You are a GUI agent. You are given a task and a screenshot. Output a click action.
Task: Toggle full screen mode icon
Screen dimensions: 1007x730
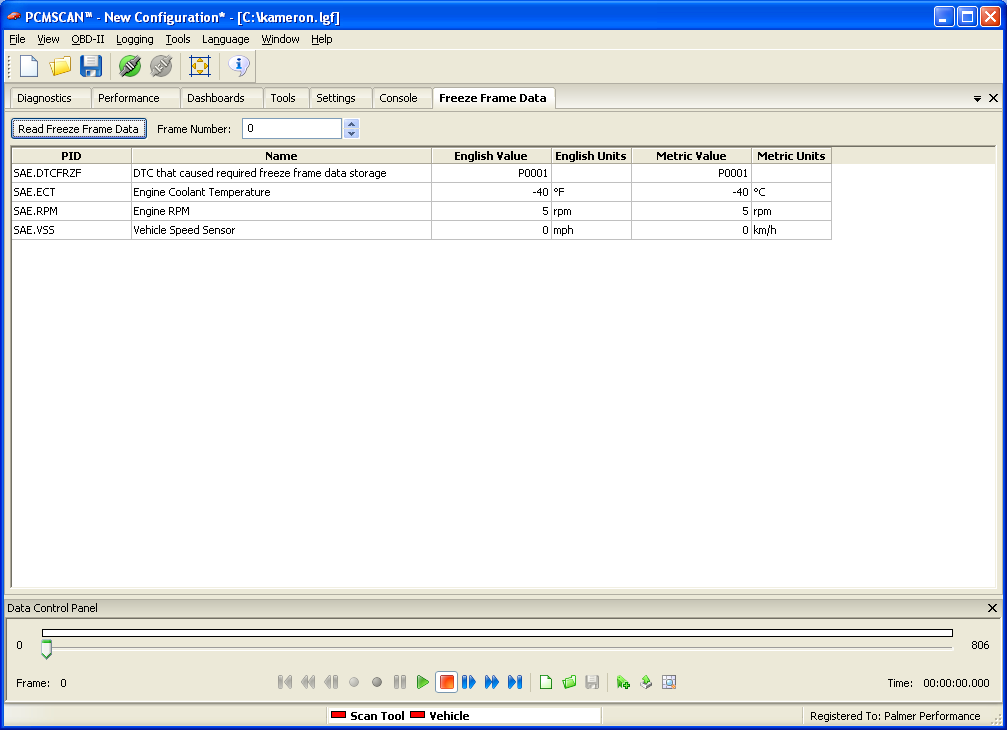[x=200, y=66]
